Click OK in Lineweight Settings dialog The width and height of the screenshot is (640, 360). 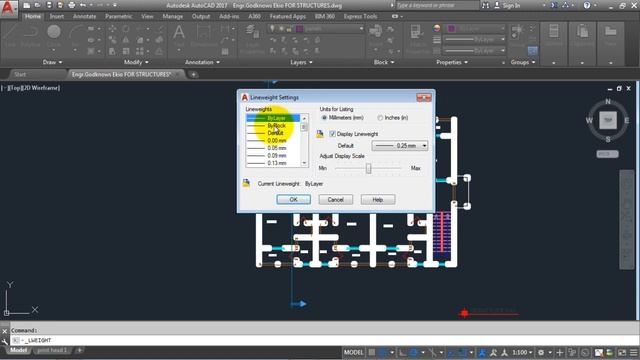pyautogui.click(x=293, y=200)
